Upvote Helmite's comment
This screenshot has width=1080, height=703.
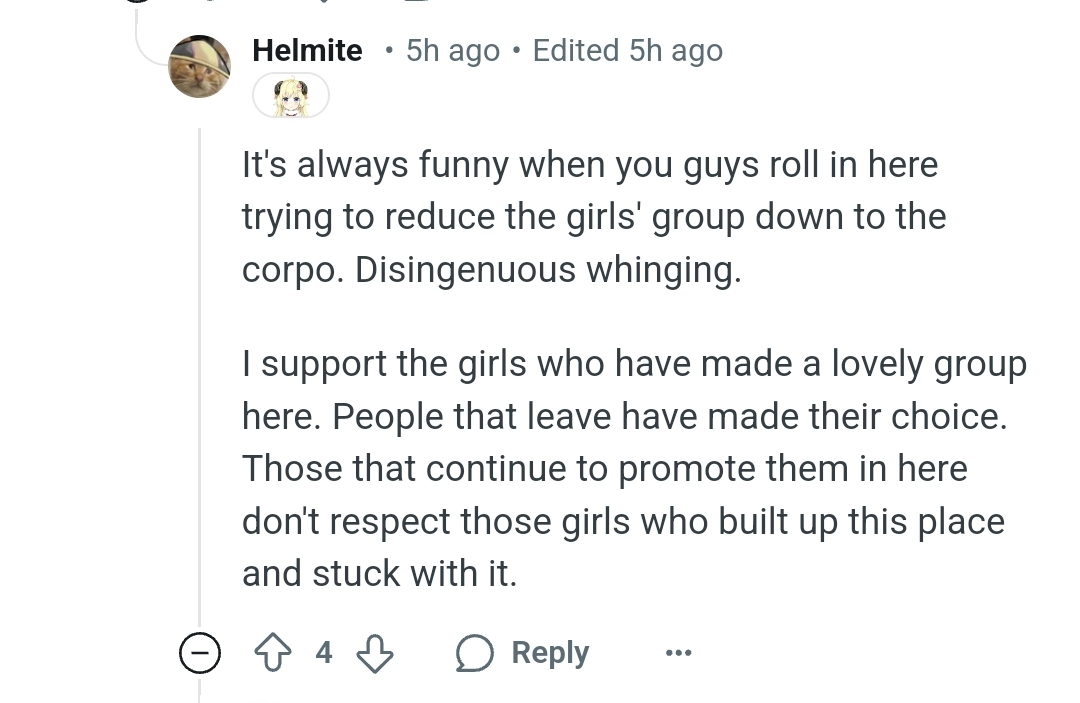click(x=273, y=652)
